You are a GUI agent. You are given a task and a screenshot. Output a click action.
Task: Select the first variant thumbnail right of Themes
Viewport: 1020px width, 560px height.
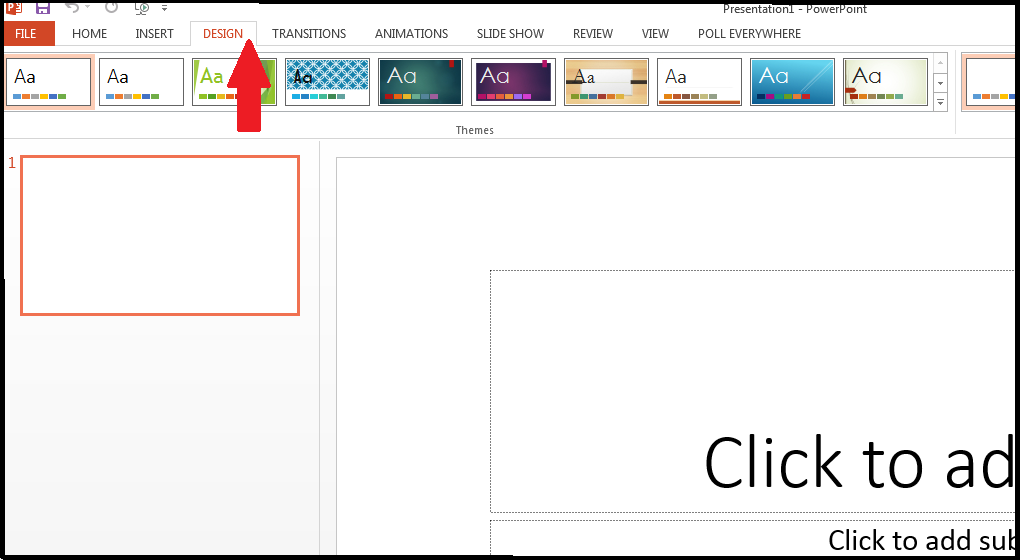click(x=990, y=82)
